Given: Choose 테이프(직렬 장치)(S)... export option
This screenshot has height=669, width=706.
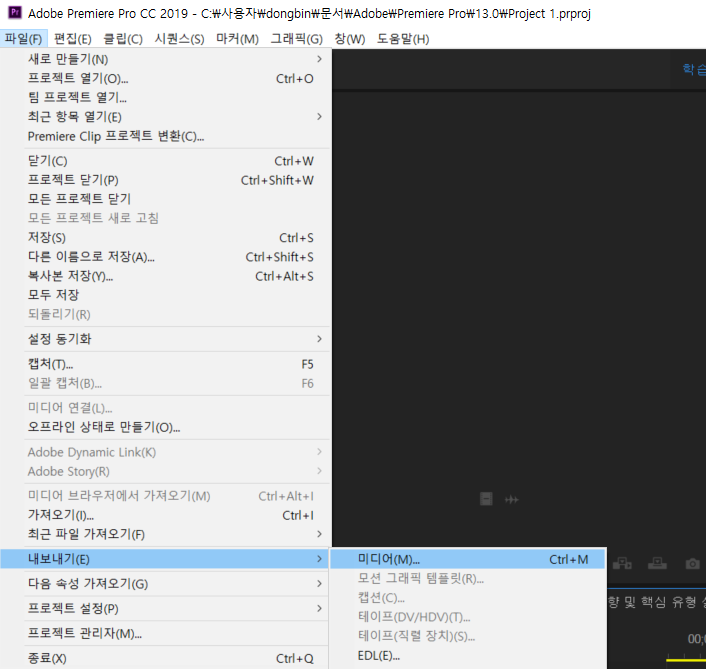Looking at the screenshot, I should (x=468, y=636).
